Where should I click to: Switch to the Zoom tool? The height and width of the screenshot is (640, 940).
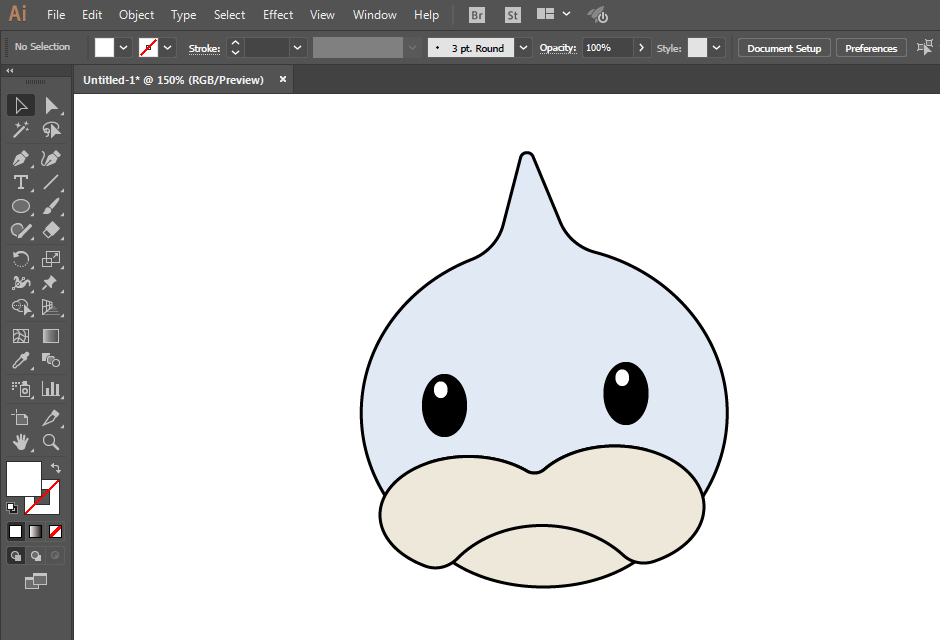(x=51, y=441)
